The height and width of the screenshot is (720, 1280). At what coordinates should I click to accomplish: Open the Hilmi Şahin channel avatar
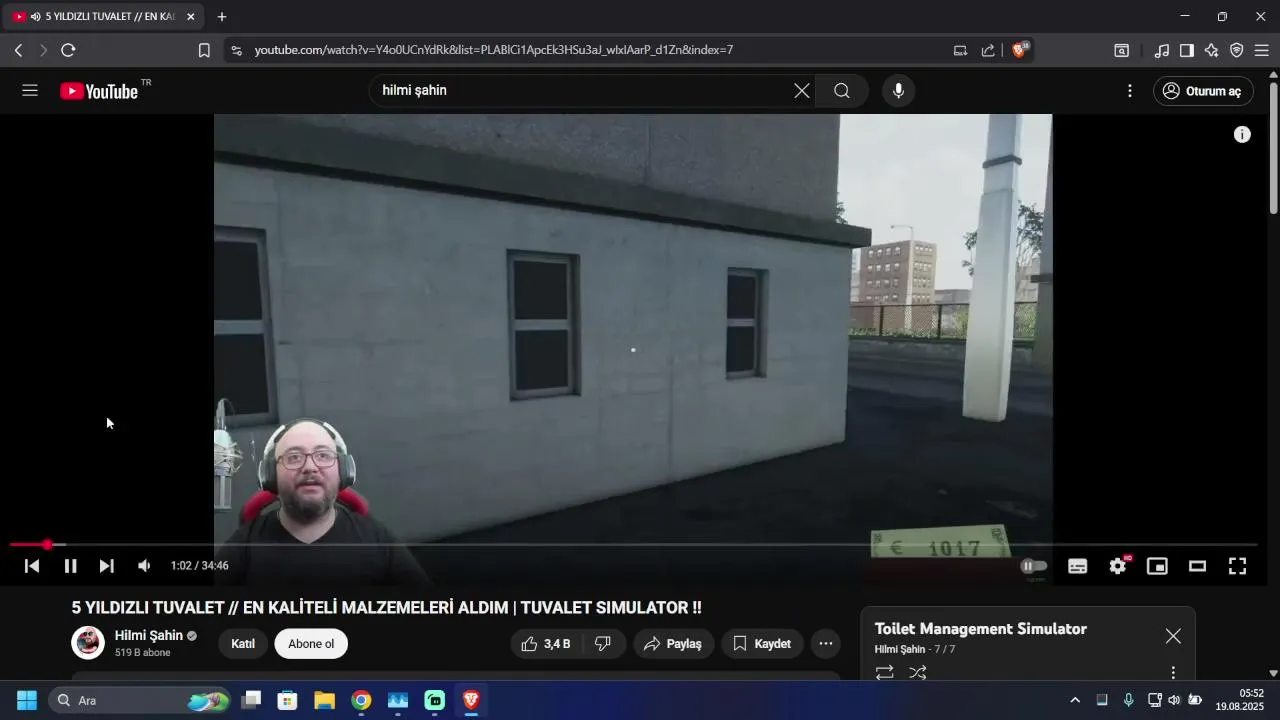88,643
